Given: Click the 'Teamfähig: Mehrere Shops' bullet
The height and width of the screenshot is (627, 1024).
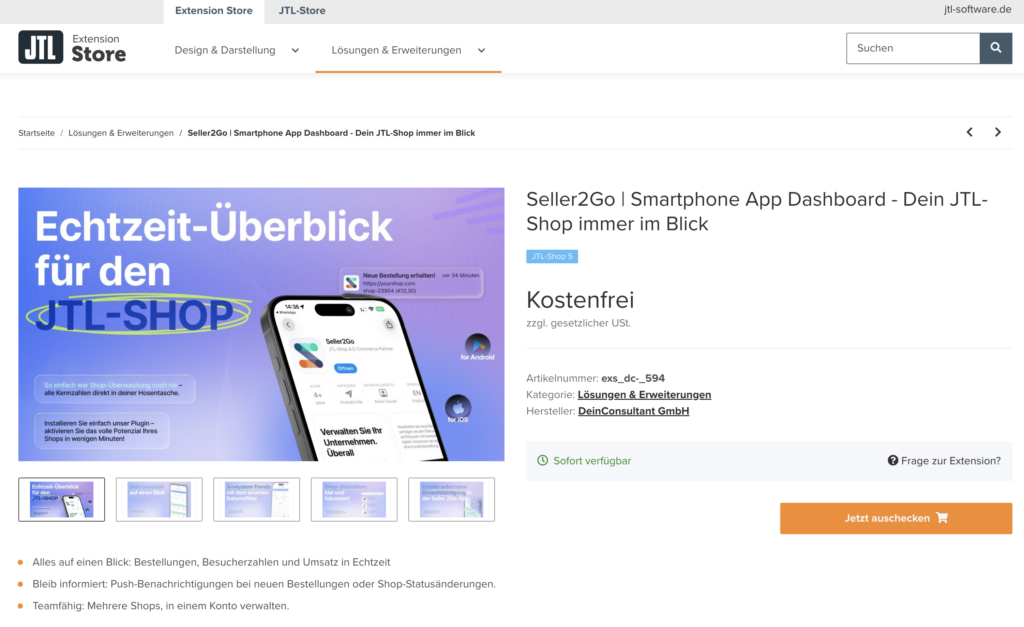Looking at the screenshot, I should click(x=160, y=605).
